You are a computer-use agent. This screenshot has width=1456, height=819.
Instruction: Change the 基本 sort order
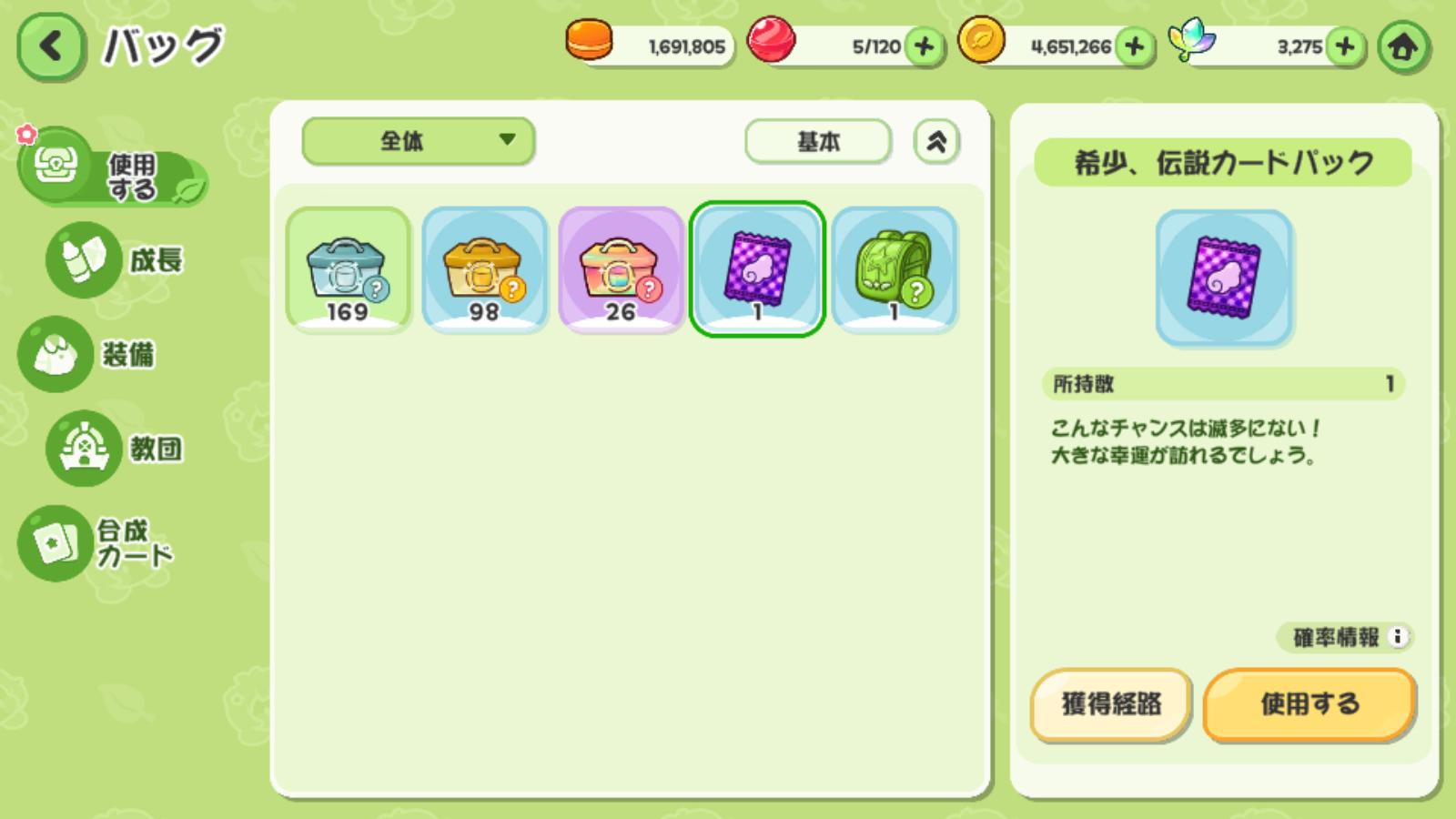[x=817, y=142]
